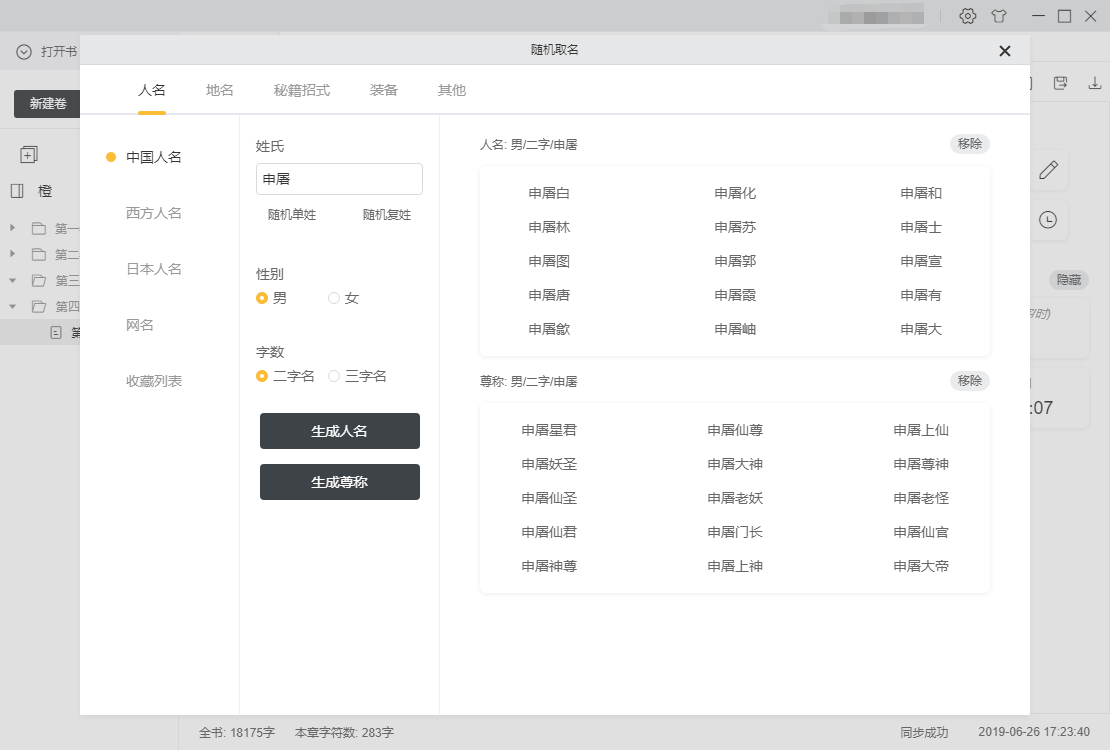Switch to the 地名 tab
The image size is (1110, 750).
coord(219,89)
